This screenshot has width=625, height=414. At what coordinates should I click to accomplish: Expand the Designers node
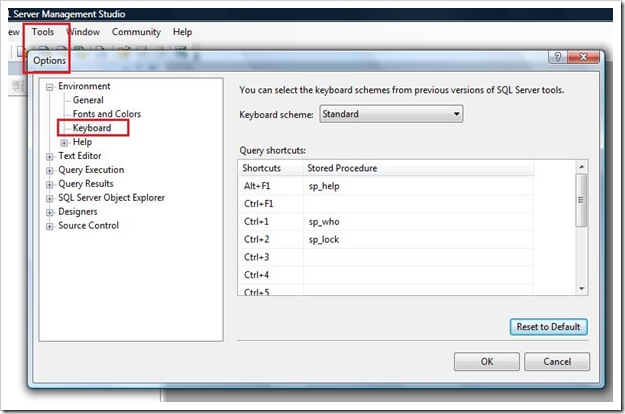49,212
